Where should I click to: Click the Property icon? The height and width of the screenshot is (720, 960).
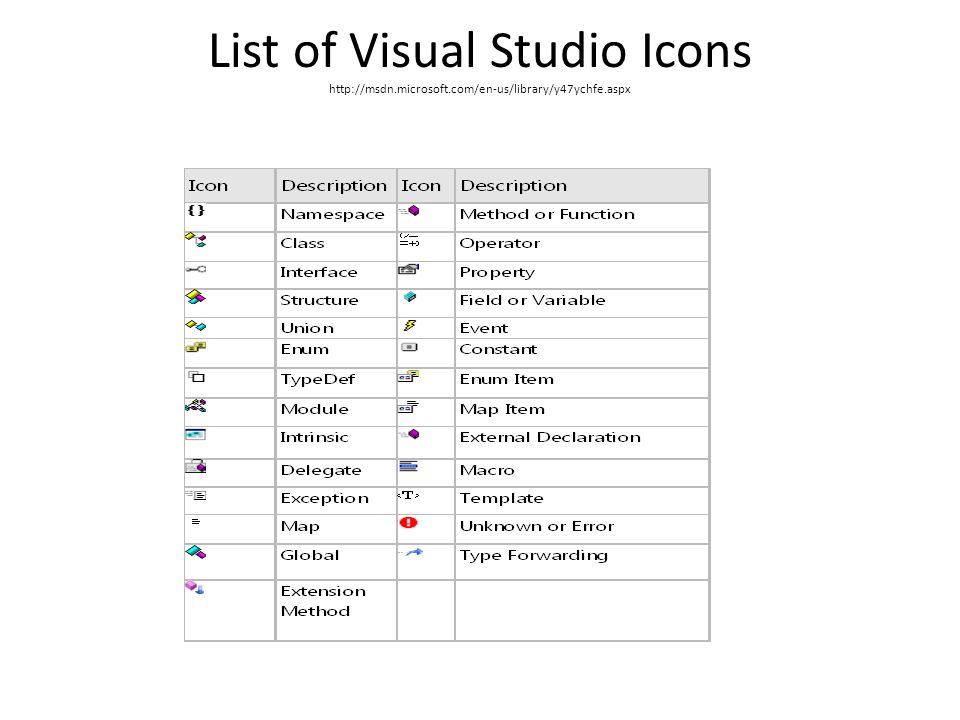(x=409, y=269)
